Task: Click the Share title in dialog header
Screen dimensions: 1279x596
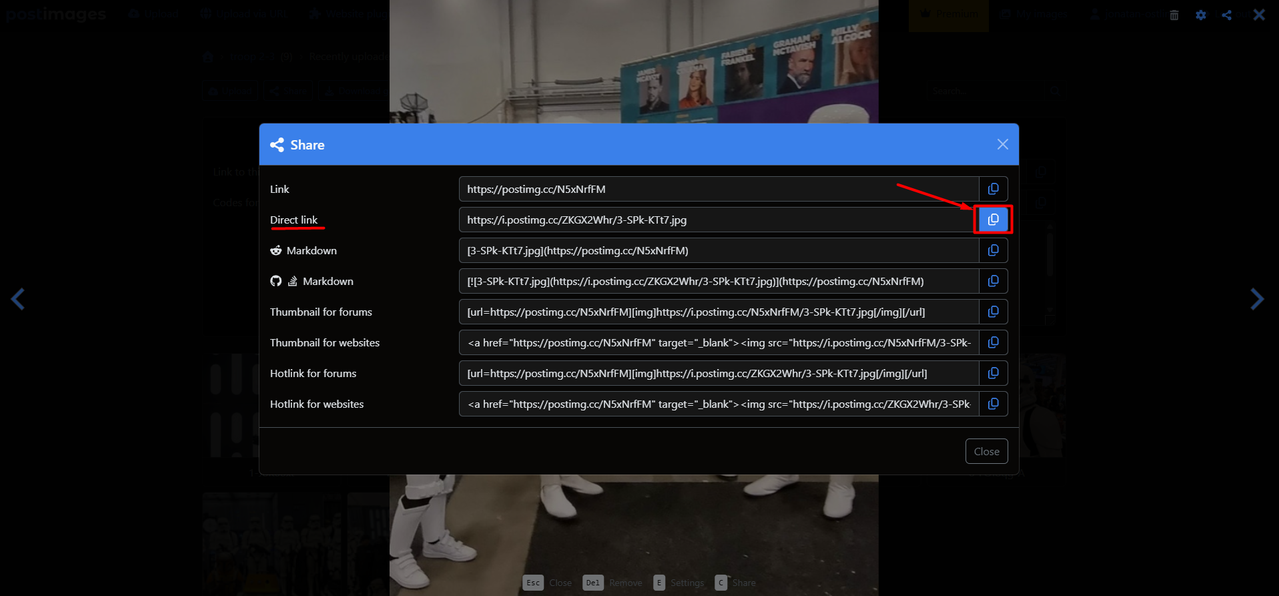Action: [x=307, y=145]
